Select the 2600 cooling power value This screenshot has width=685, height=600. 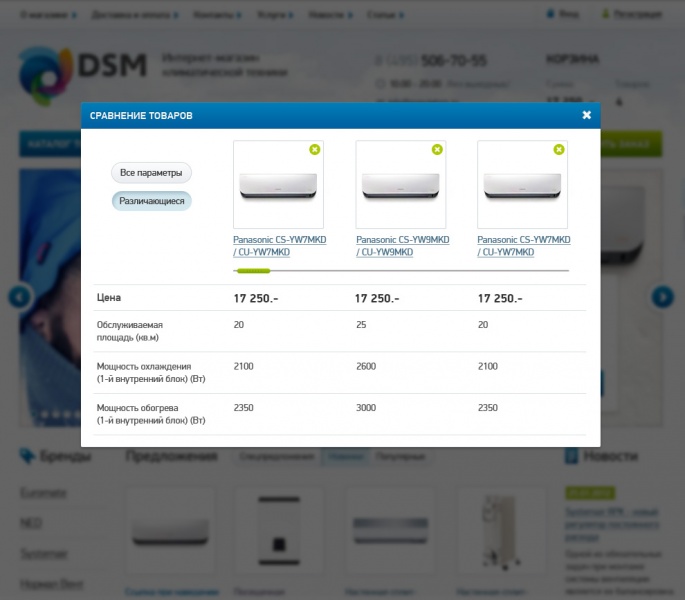tap(366, 366)
